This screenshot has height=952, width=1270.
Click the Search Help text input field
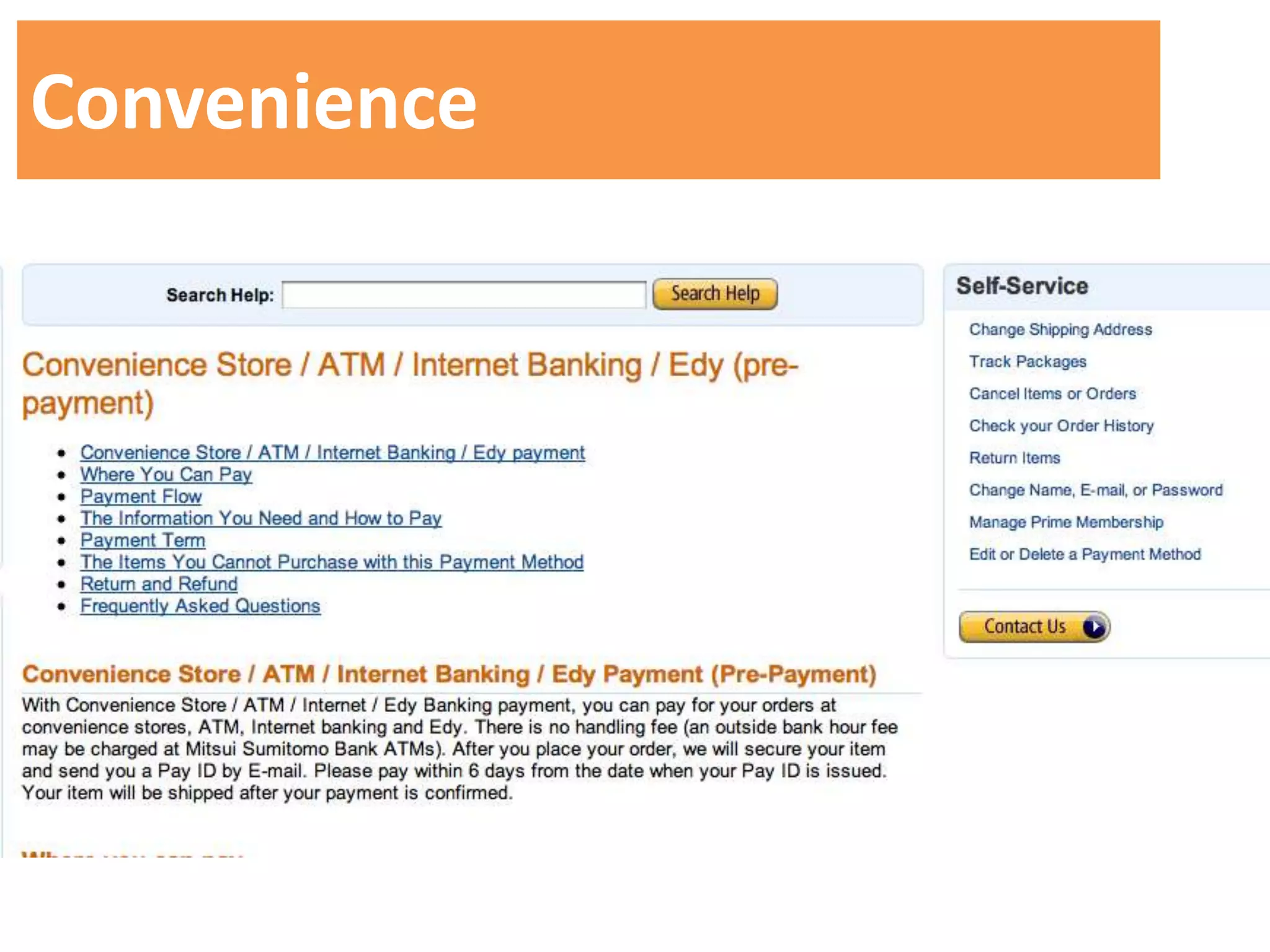(x=464, y=294)
